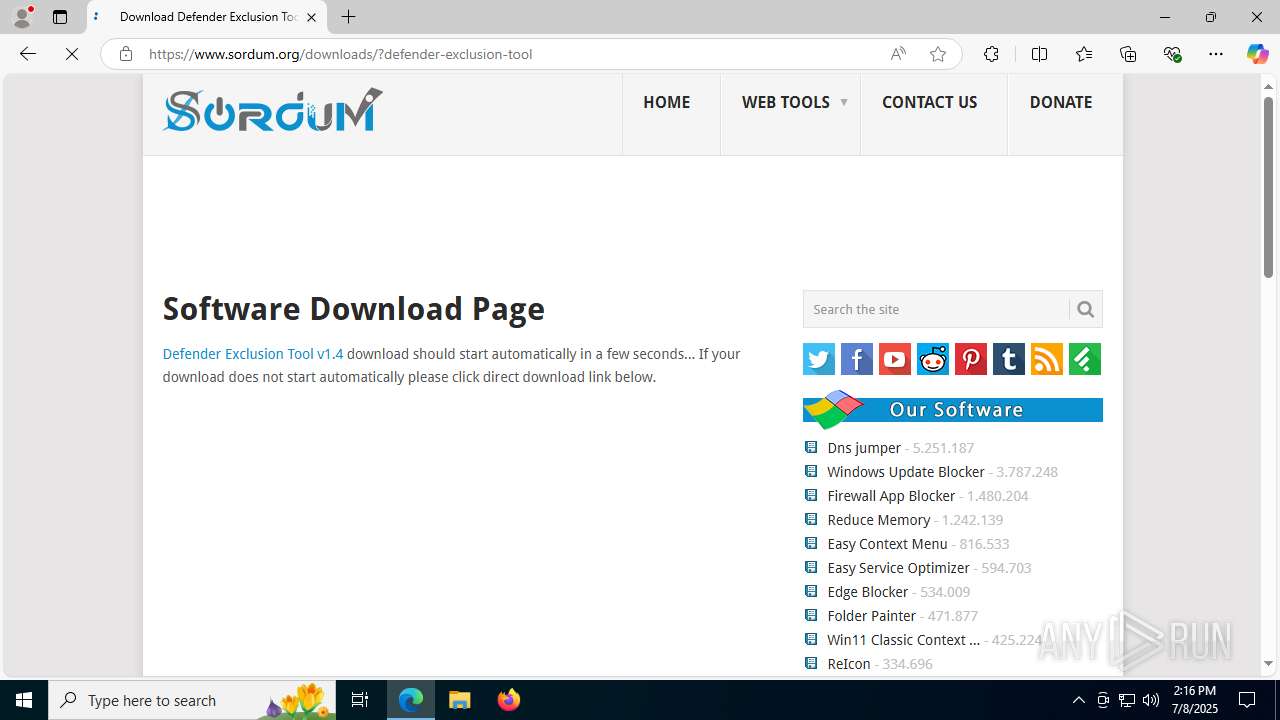Open the Twitter social icon
The height and width of the screenshot is (720, 1280).
tap(819, 359)
